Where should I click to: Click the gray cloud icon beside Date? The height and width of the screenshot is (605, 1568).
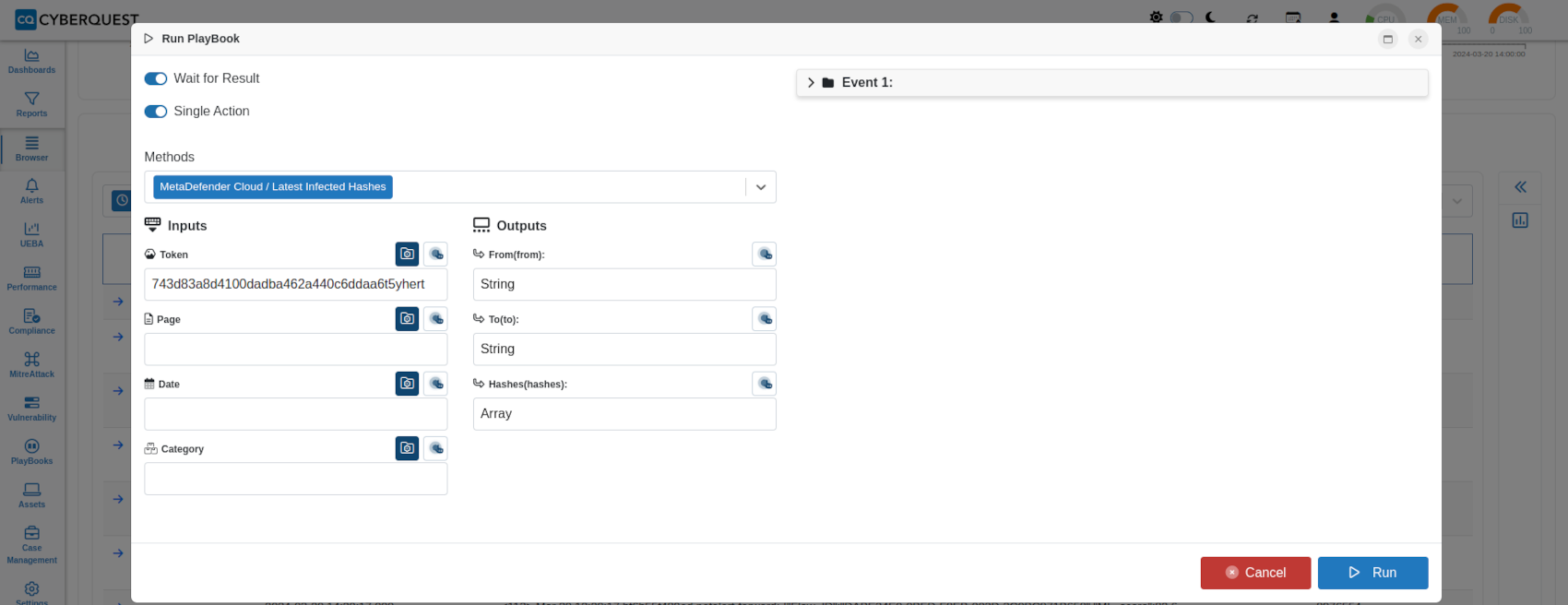point(436,383)
